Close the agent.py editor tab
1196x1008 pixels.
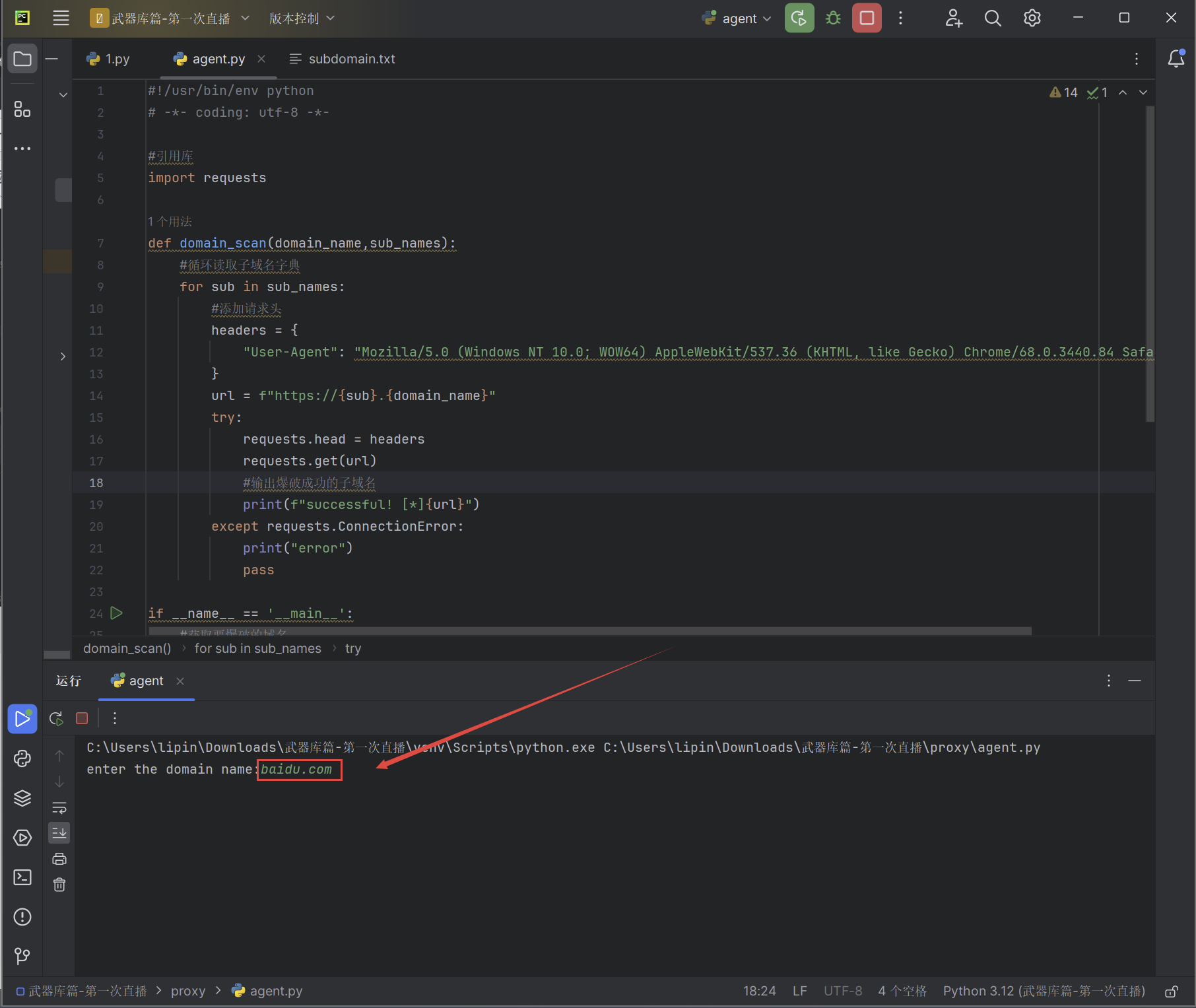click(x=261, y=59)
